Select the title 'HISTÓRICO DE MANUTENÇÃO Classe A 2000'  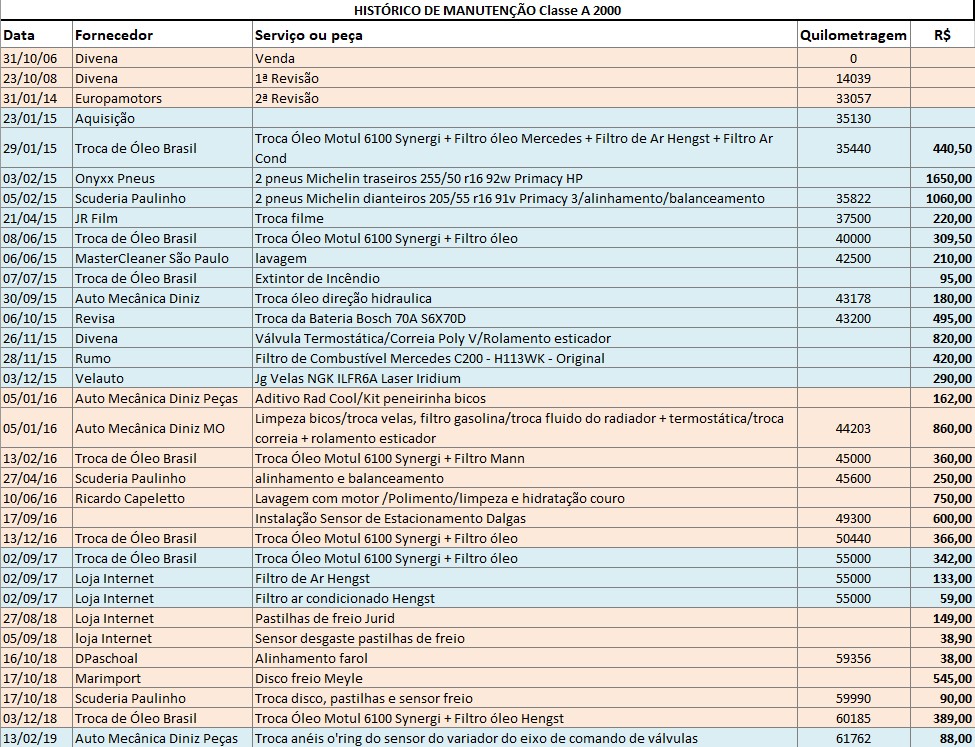(x=487, y=10)
